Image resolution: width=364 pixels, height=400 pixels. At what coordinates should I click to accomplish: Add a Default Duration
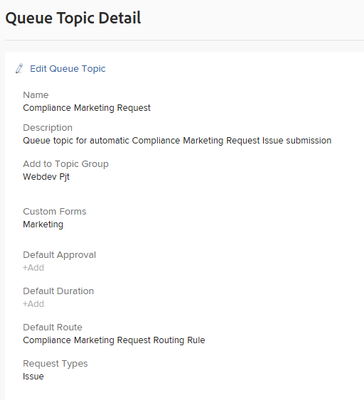[33, 304]
